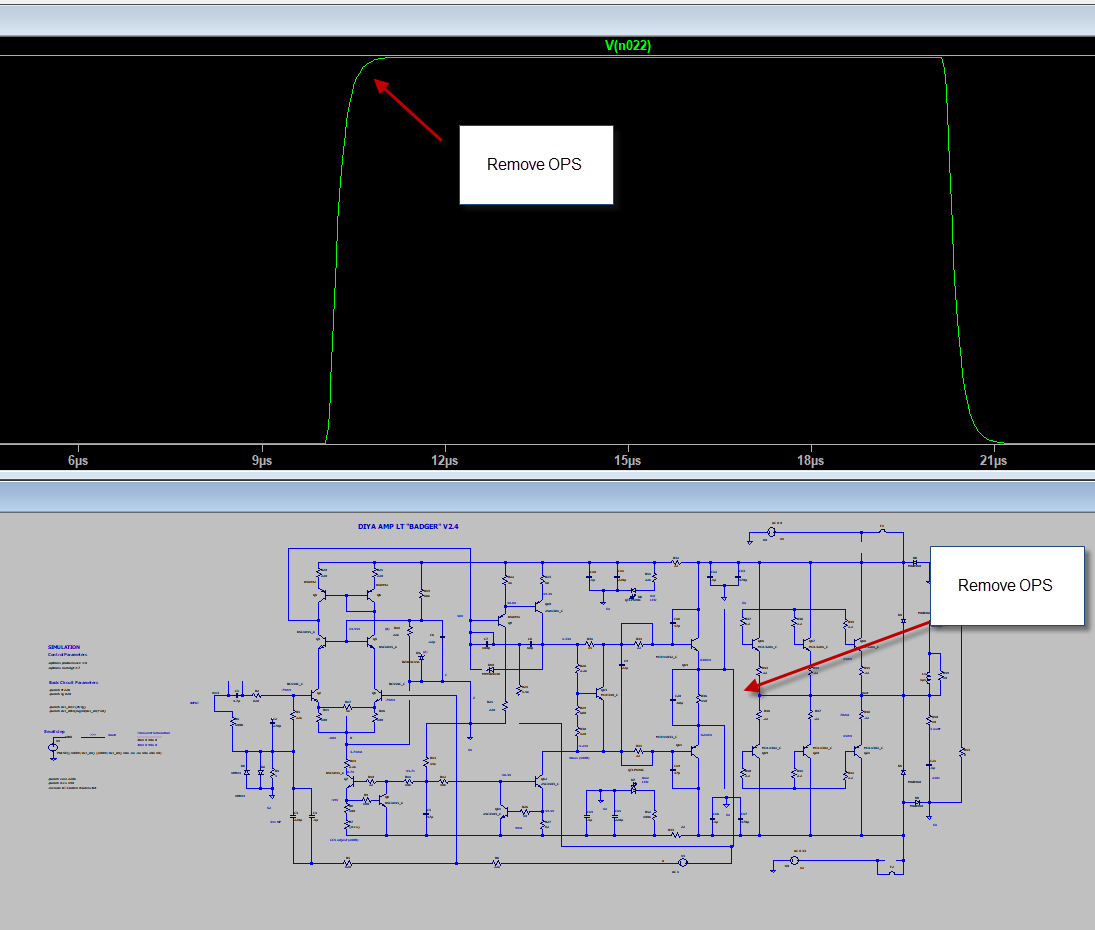The image size is (1095, 930).
Task: Click the Small step voltage source symbol
Action: (x=53, y=748)
